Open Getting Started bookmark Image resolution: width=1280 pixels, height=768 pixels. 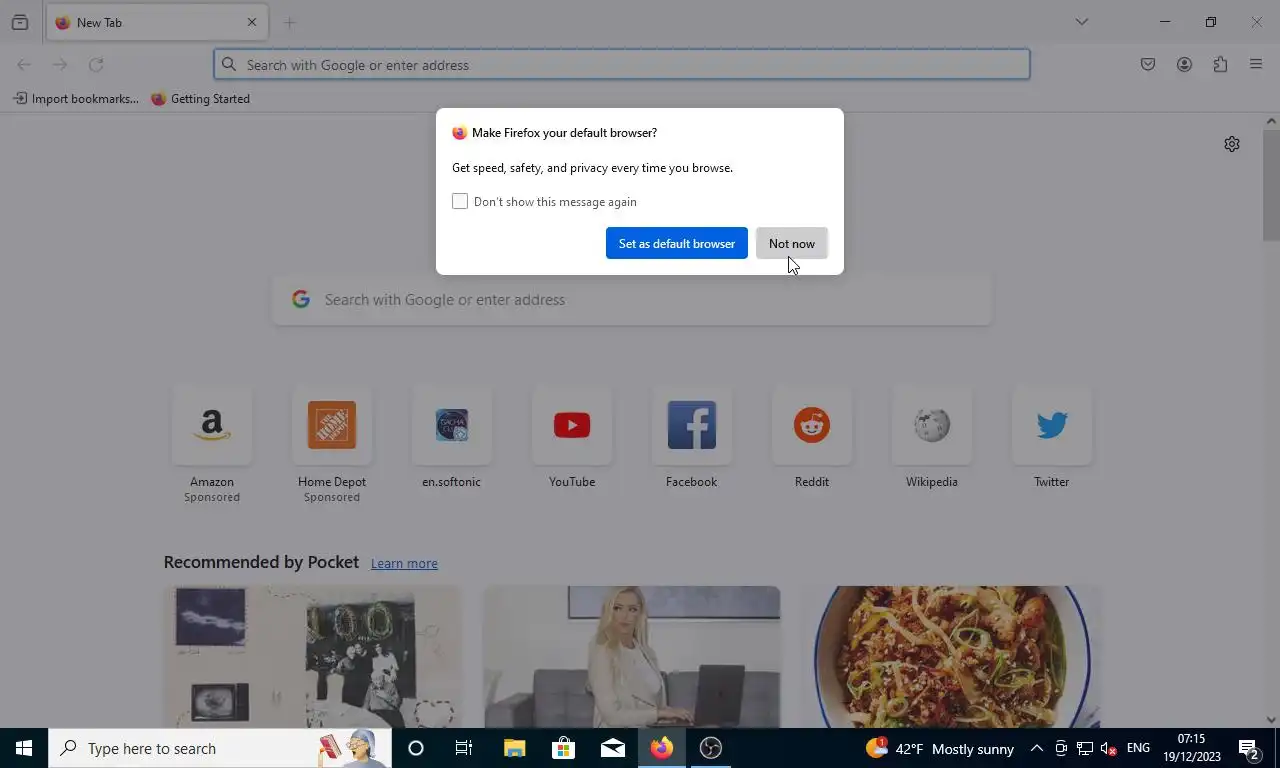point(200,99)
